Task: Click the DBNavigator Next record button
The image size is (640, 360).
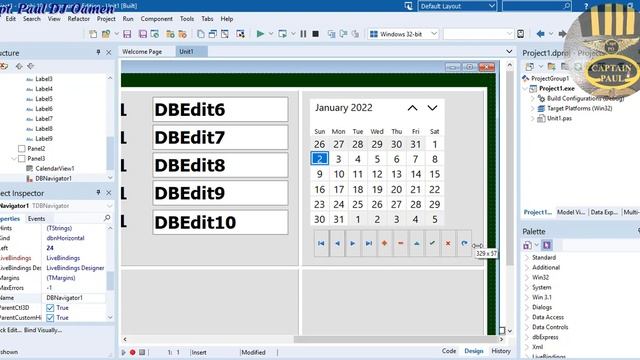Action: point(353,243)
